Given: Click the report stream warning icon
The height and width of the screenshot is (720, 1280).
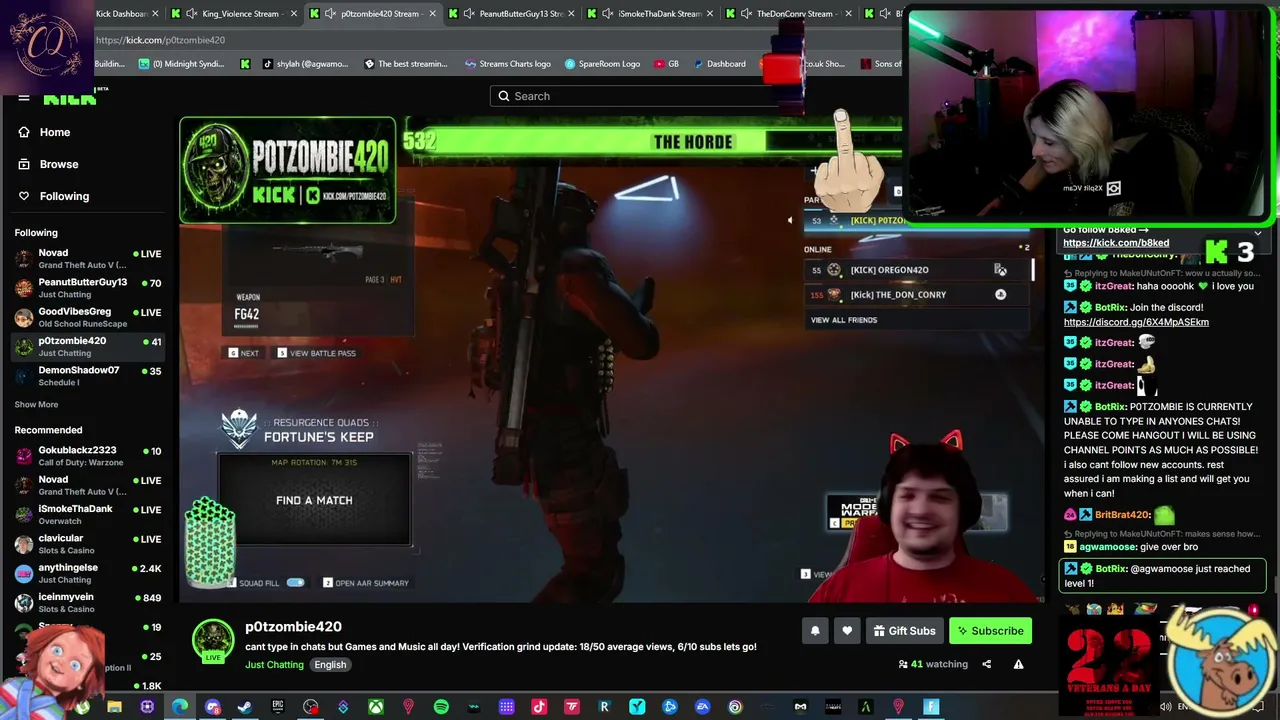Looking at the screenshot, I should [1018, 664].
